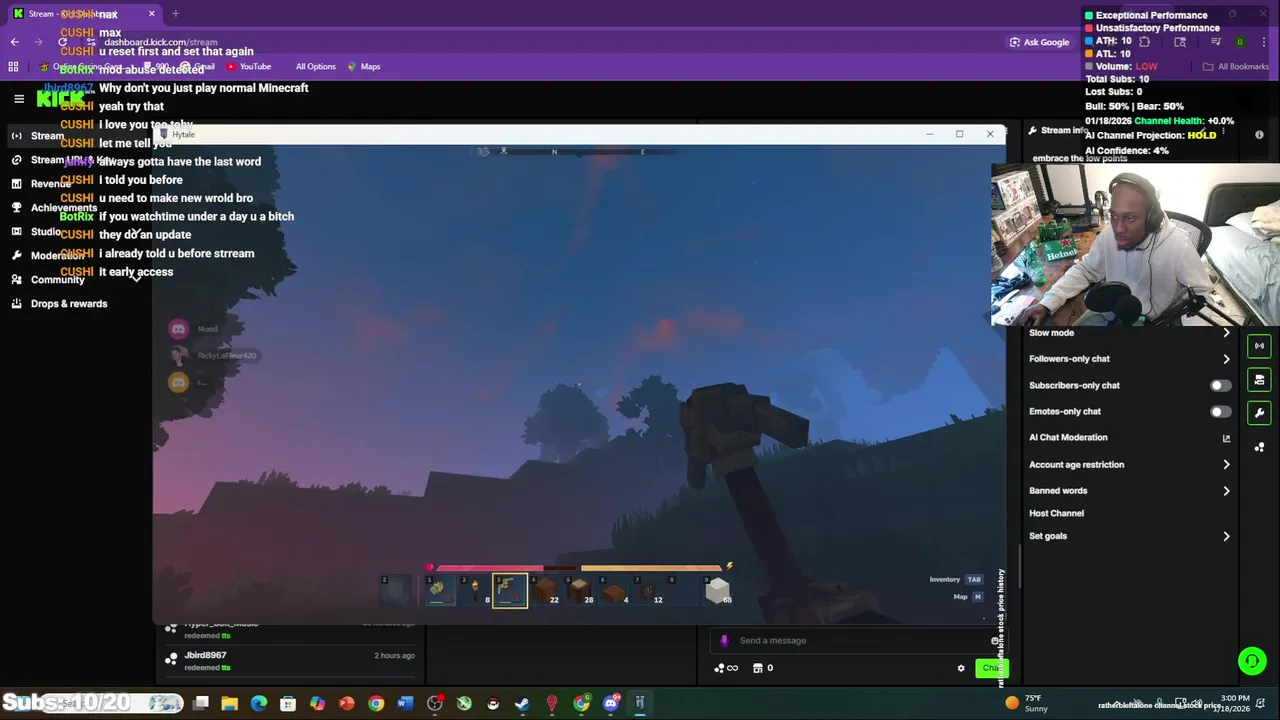Click the server panel icon in right strip
Viewport: 1280px width, 720px height.
(1259, 380)
